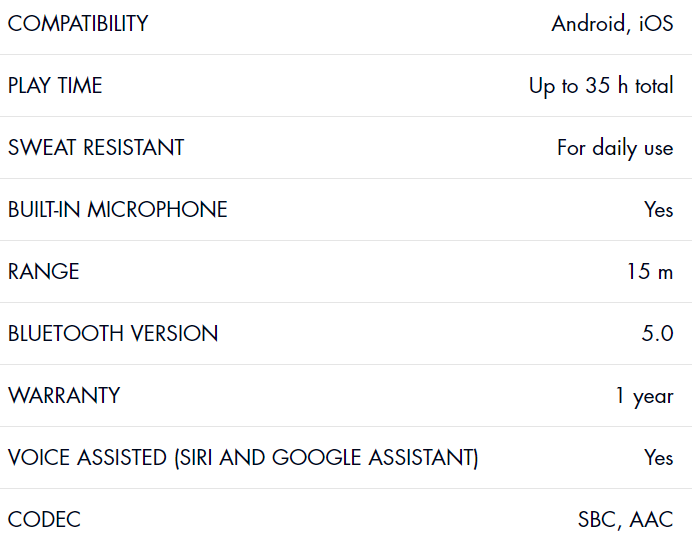Select the Yes value for voice assisted
Image resolution: width=692 pixels, height=551 pixels.
click(x=658, y=457)
